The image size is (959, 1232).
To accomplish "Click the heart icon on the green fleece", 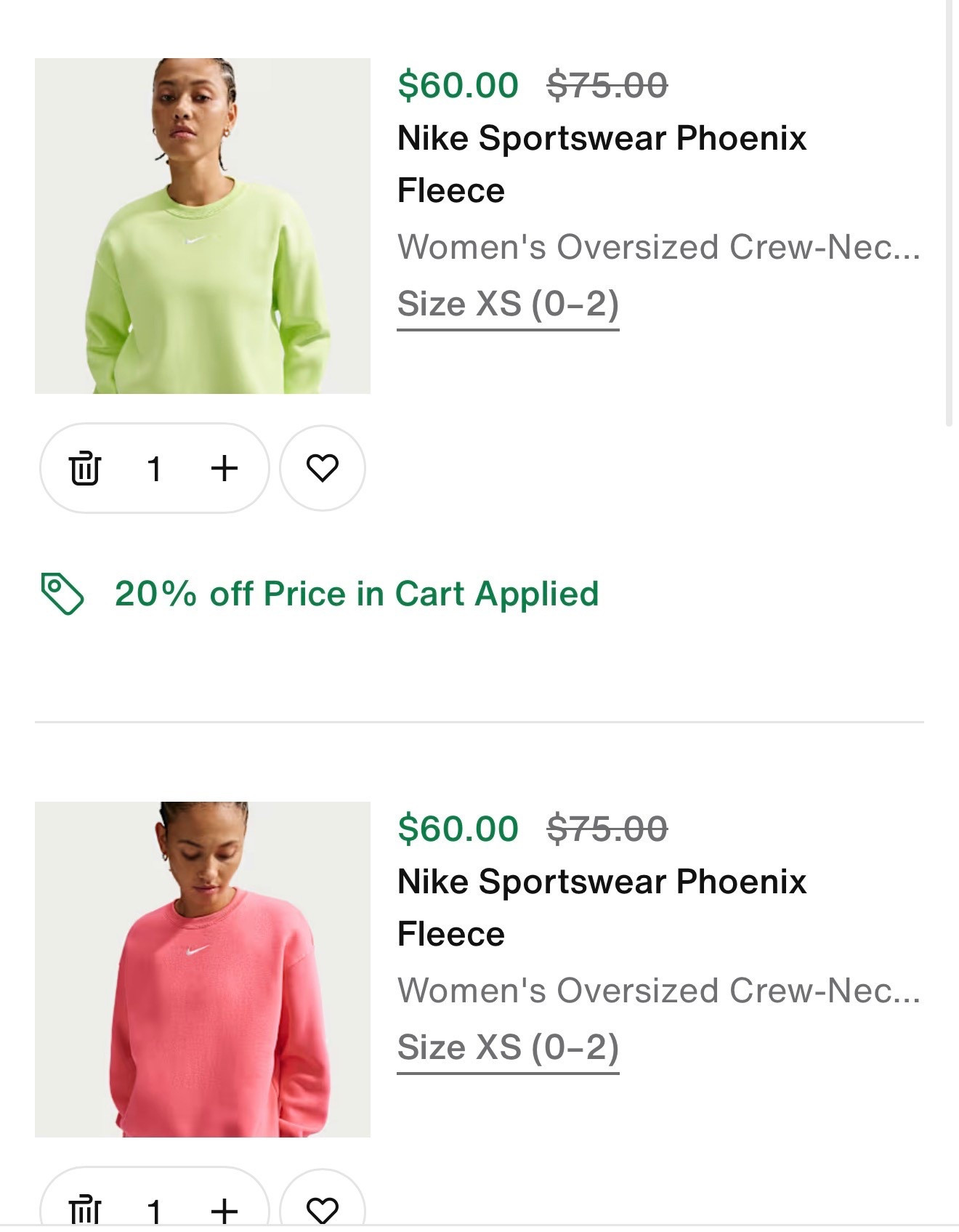I will (322, 467).
